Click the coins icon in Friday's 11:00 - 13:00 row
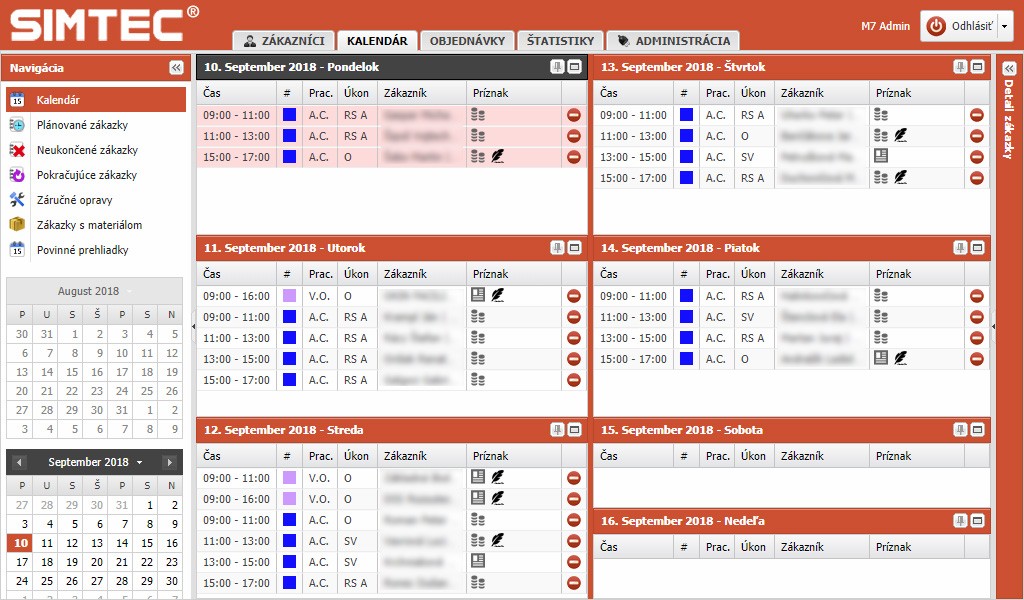This screenshot has height=600, width=1024. click(881, 317)
